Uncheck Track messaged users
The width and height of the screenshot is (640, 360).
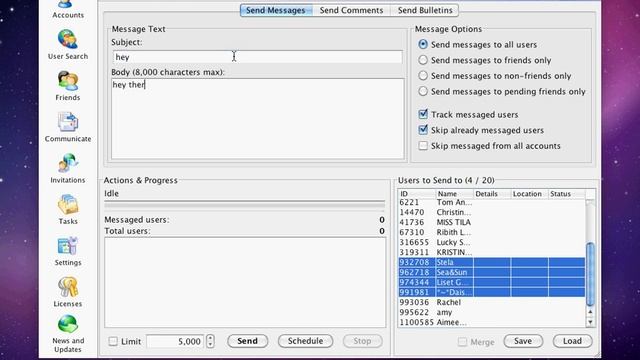click(x=423, y=114)
